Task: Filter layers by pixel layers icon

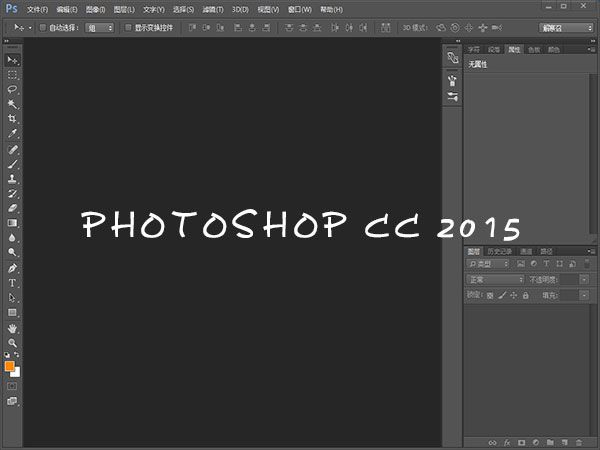Action: [x=521, y=264]
